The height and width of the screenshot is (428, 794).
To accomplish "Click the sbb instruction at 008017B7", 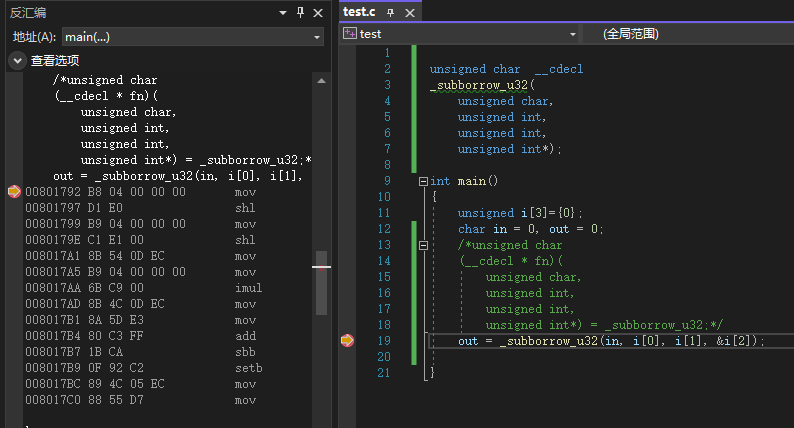I will (x=245, y=352).
